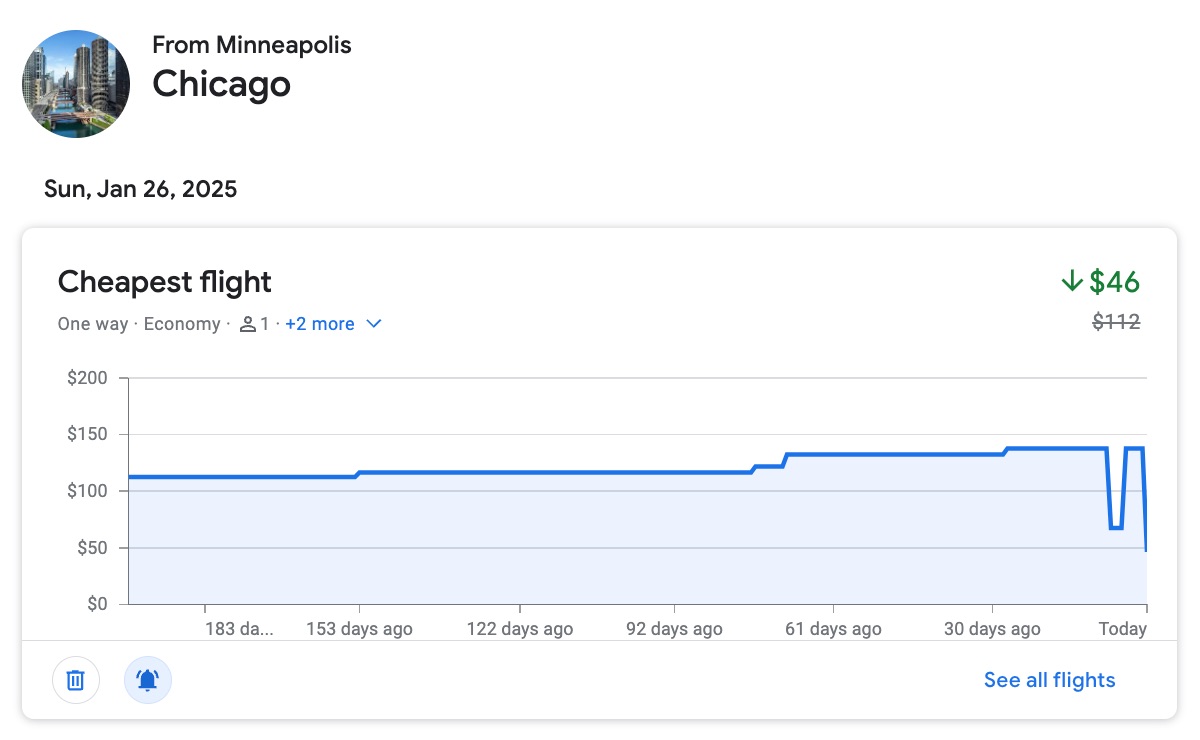Click the Chicago destination heading

click(221, 85)
